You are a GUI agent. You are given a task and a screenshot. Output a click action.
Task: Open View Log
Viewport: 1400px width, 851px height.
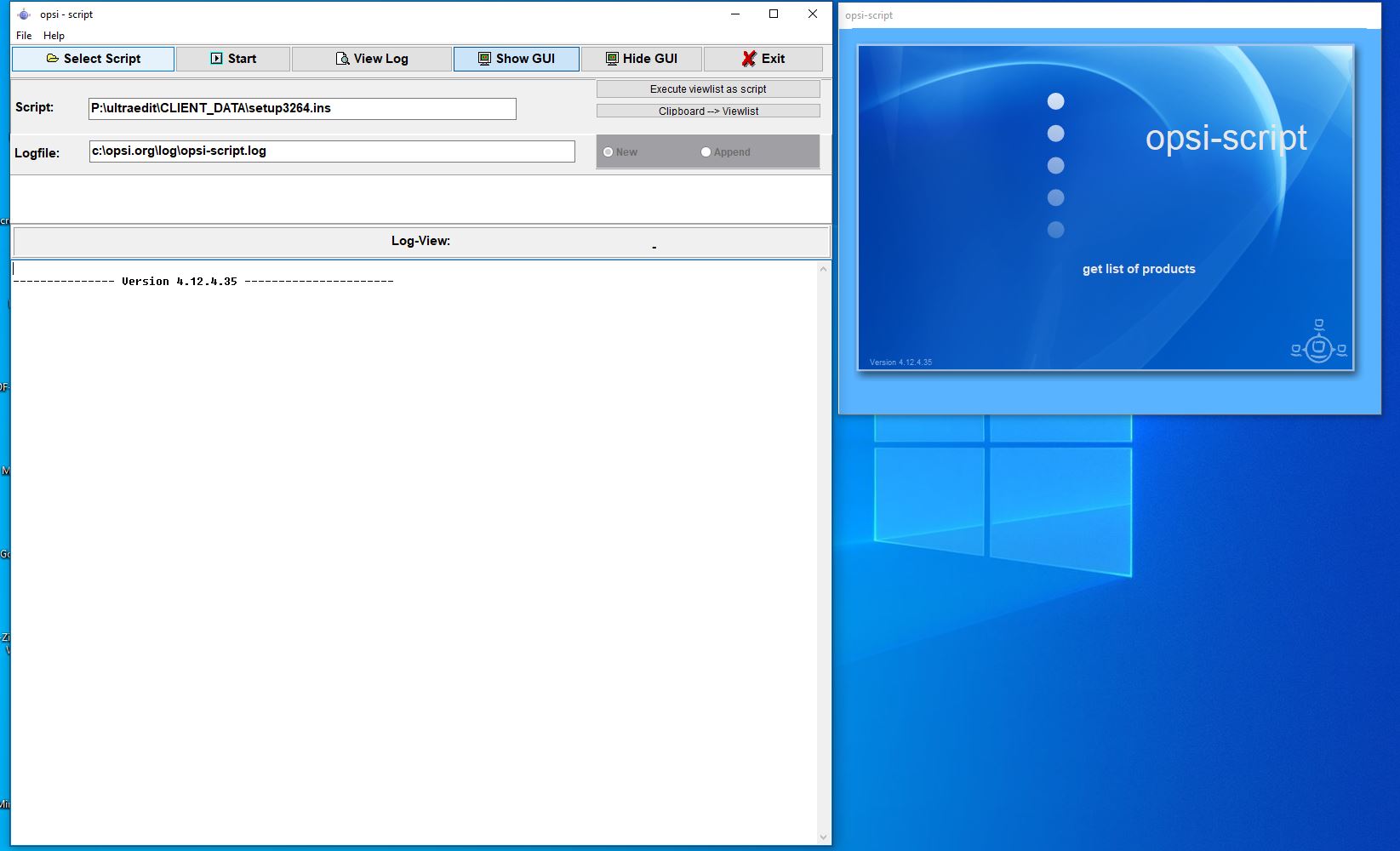372,59
